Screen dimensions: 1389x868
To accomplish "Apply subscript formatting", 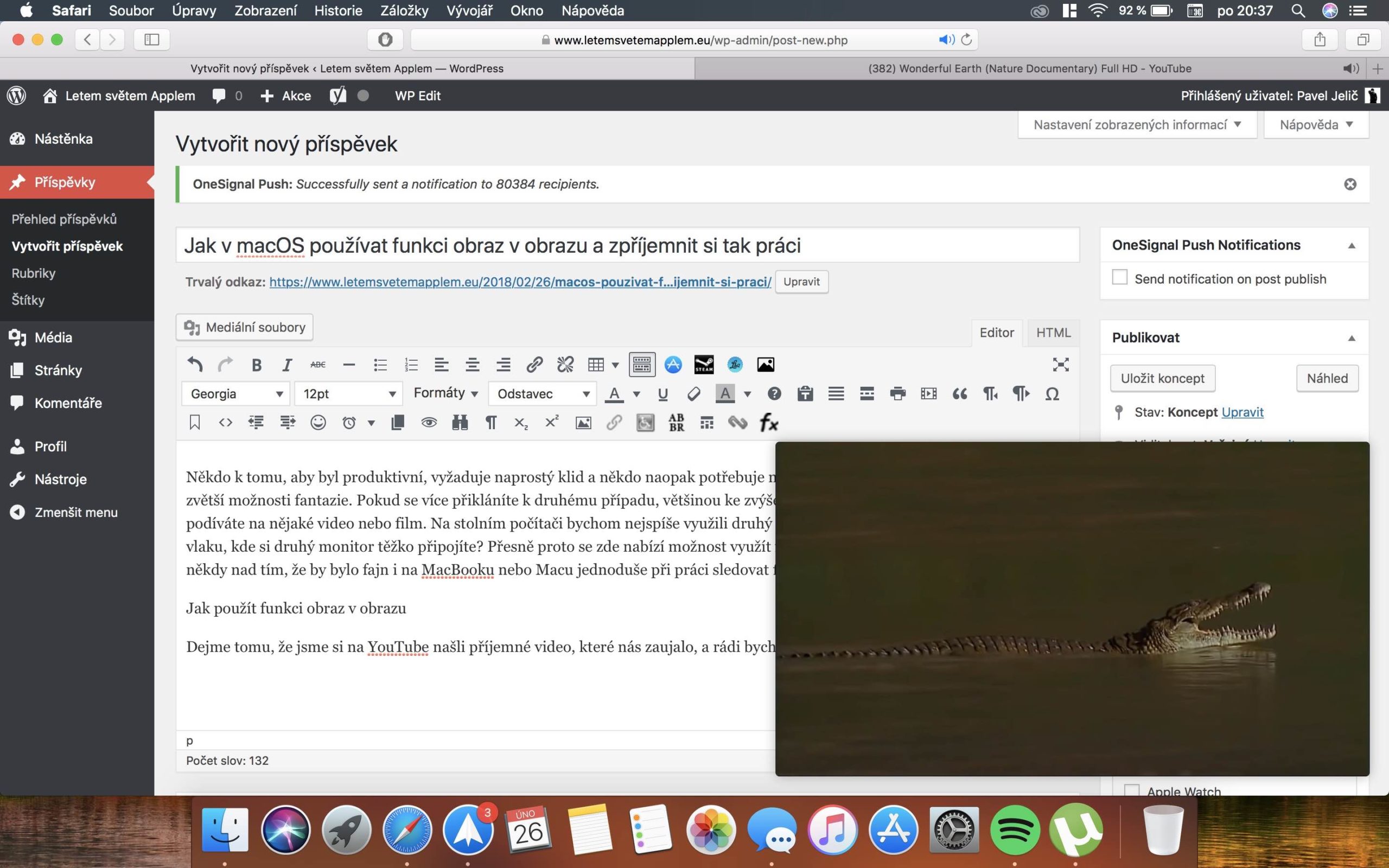I will (521, 423).
